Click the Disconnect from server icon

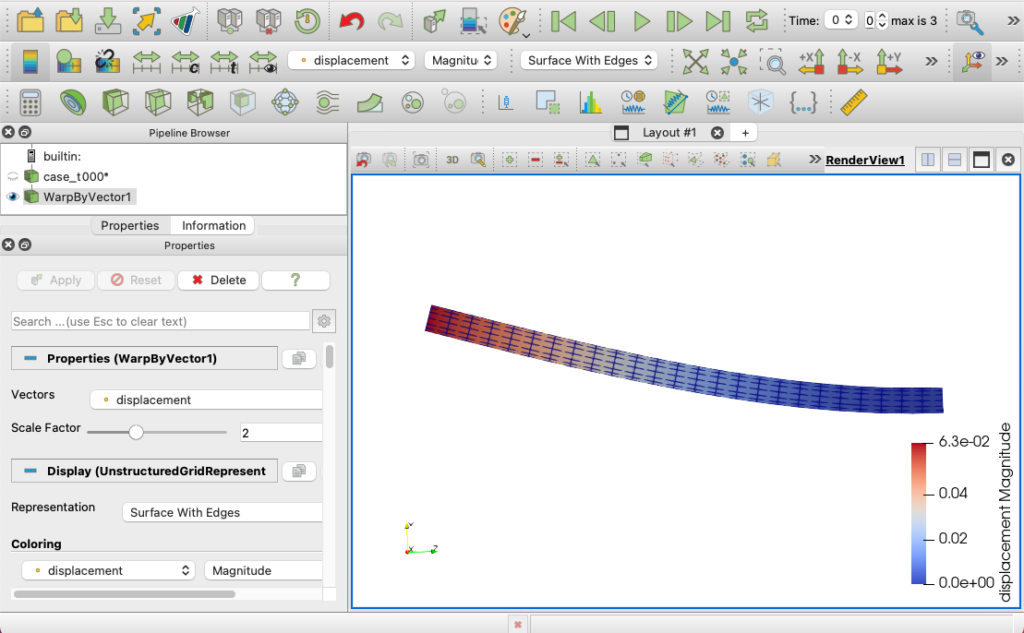268,21
